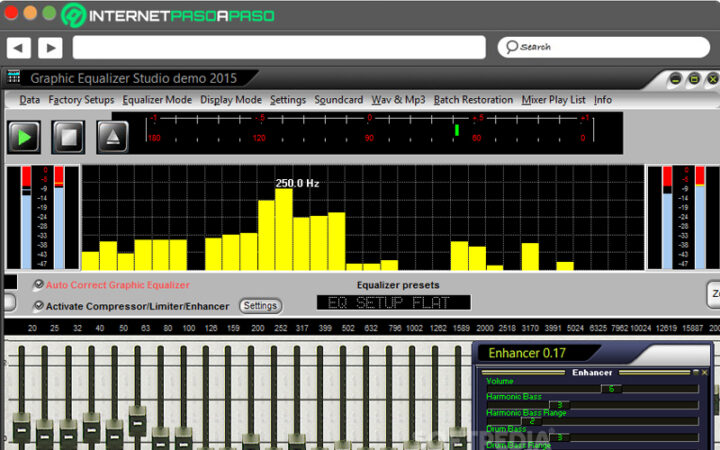The image size is (720, 450).
Task: Click the search magnifier icon
Action: pos(510,47)
